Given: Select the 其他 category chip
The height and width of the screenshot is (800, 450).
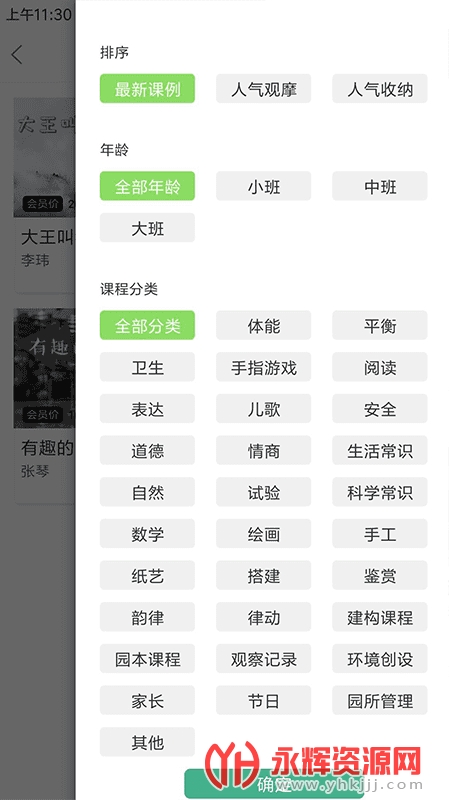Looking at the screenshot, I should [147, 742].
